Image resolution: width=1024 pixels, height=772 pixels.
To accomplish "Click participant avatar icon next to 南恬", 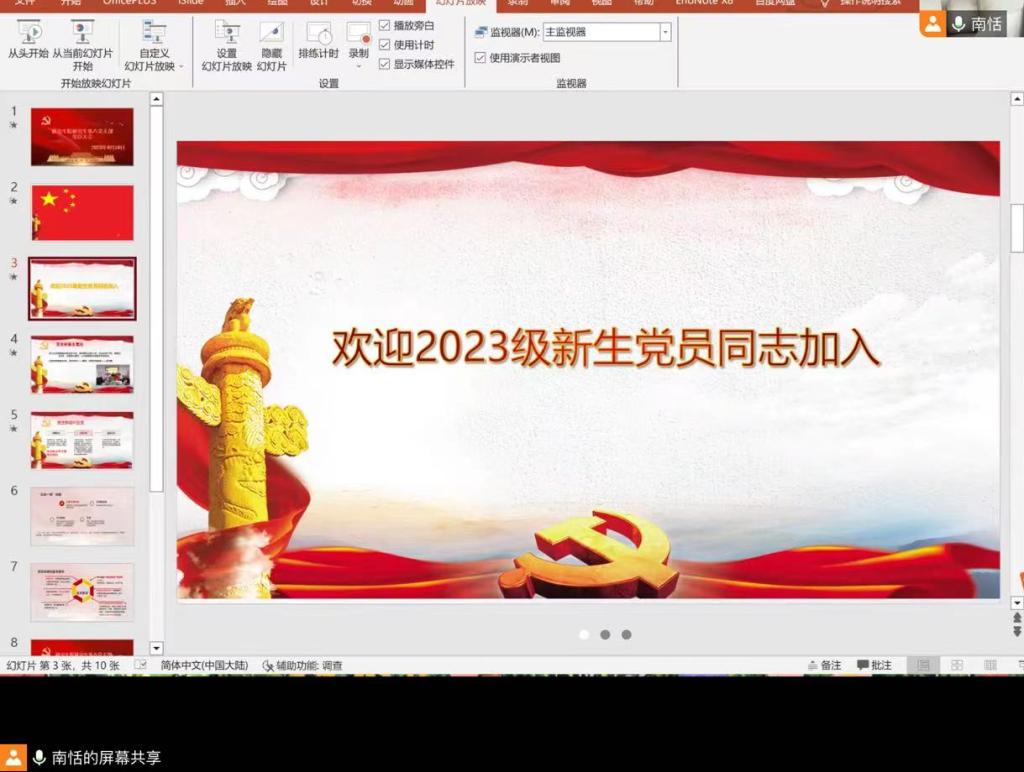I will coord(933,24).
